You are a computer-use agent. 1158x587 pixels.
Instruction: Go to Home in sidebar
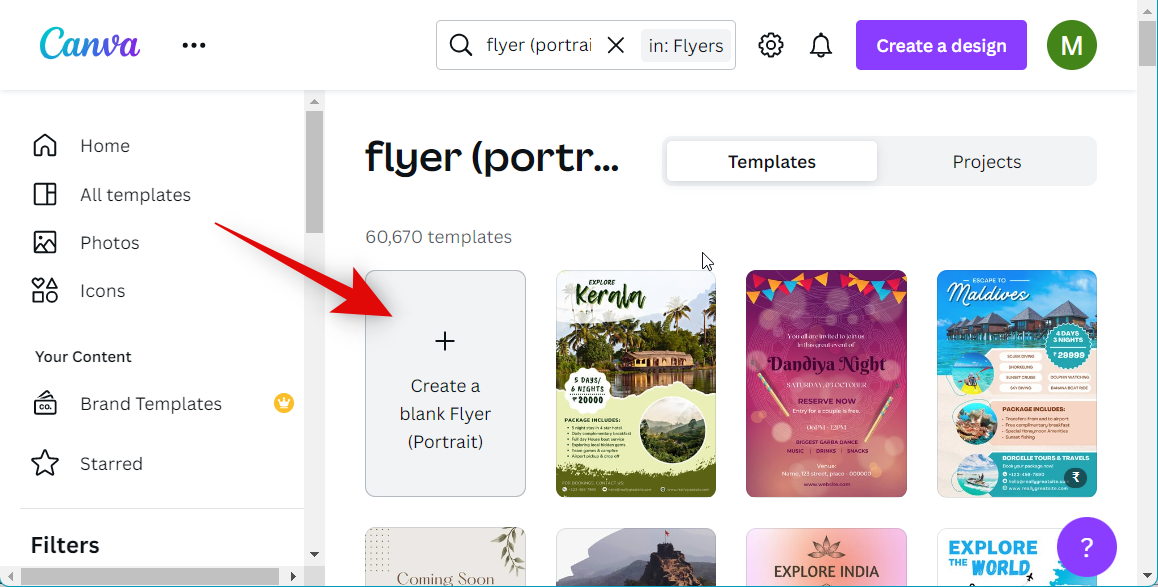[104, 146]
